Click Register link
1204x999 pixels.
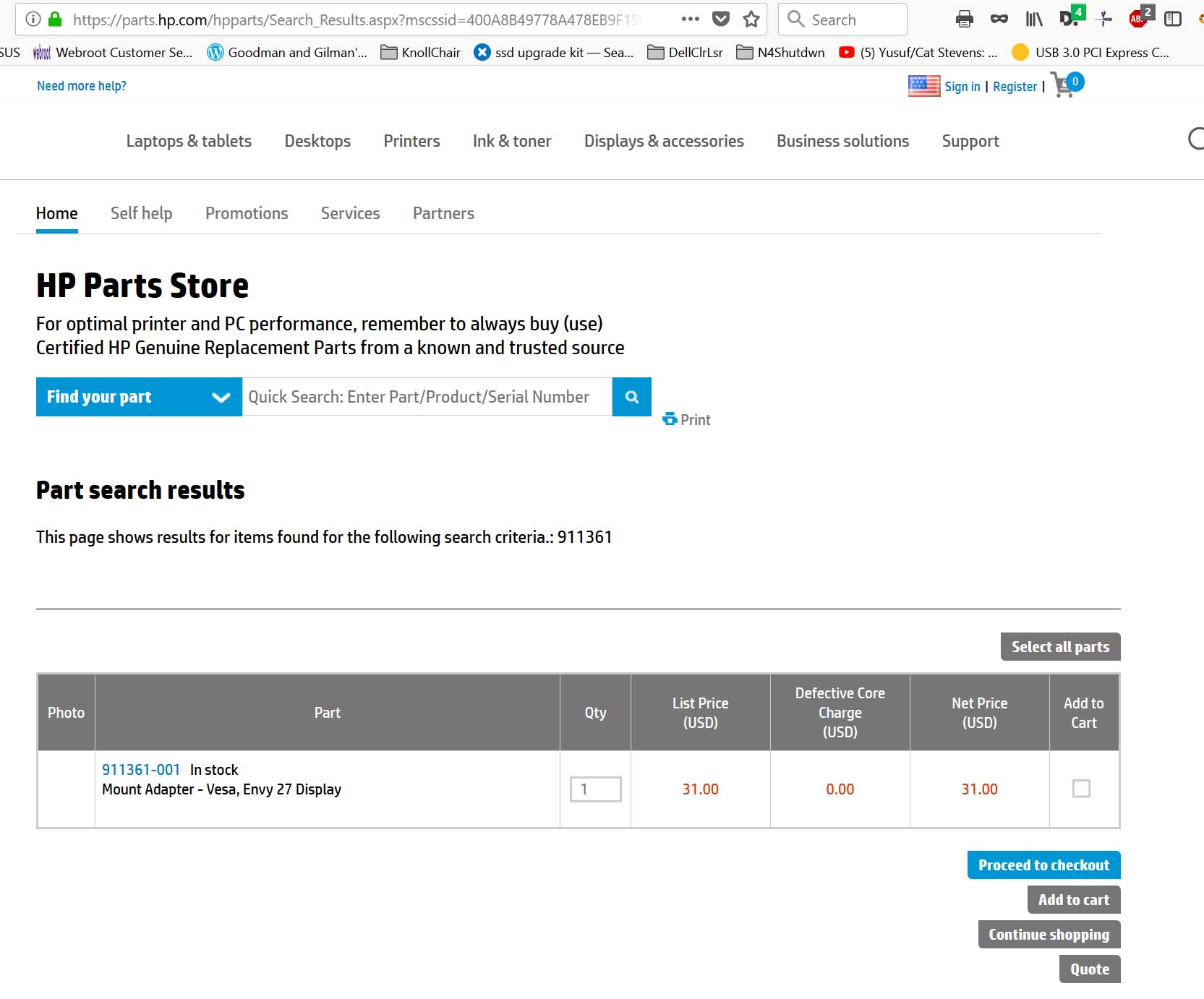1015,87
